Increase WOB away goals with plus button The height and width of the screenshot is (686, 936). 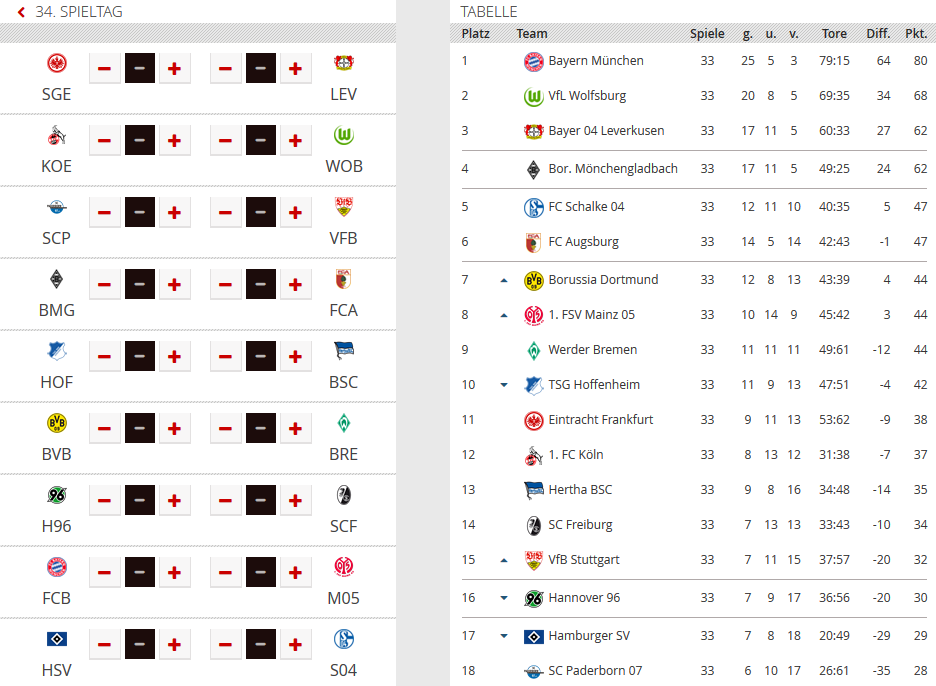pos(295,141)
